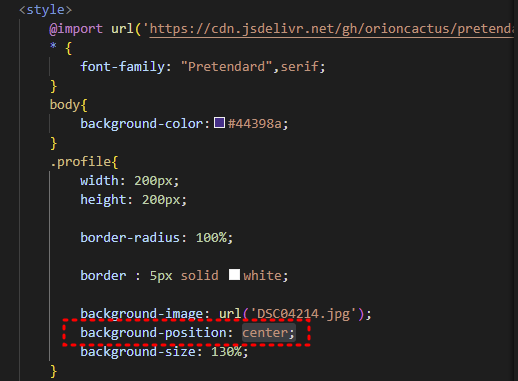Click the font-family property name
This screenshot has width=518, height=381.
[123, 66]
